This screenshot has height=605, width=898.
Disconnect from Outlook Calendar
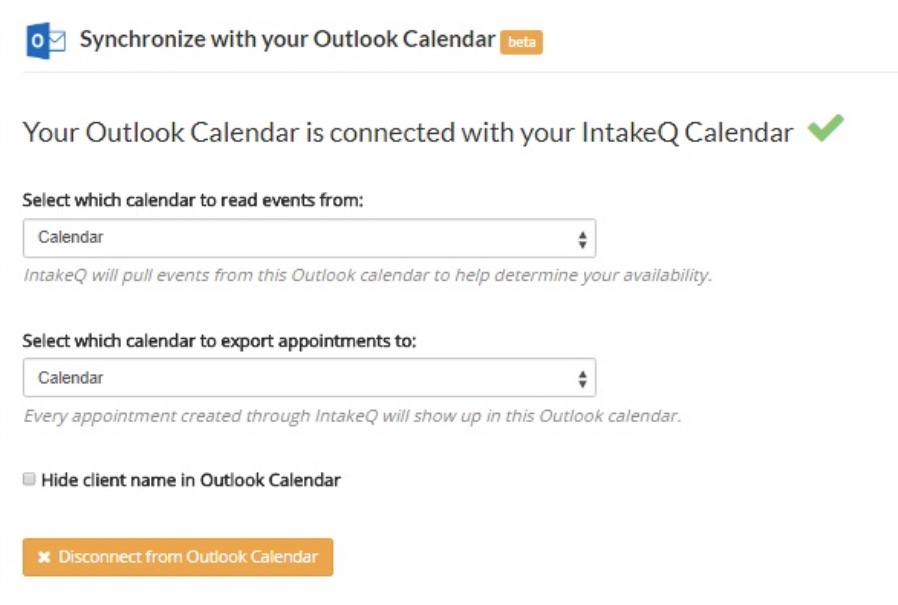178,557
